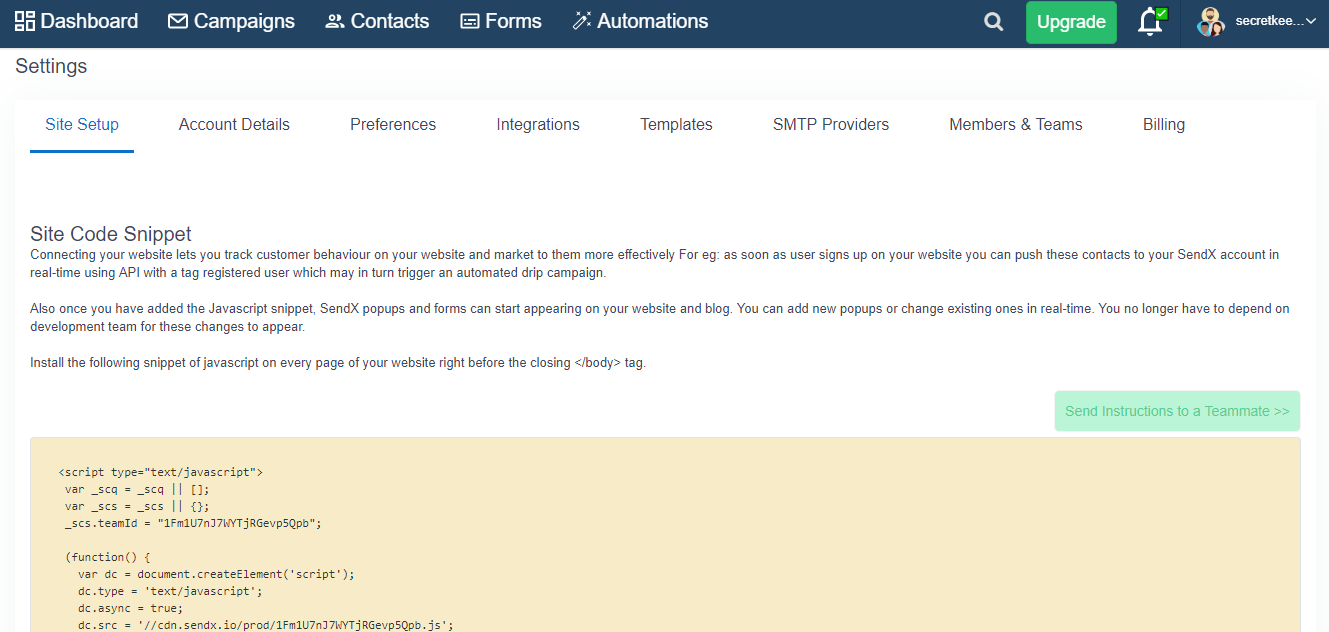Switch to the Account Details tab
The height and width of the screenshot is (632, 1329).
(234, 125)
